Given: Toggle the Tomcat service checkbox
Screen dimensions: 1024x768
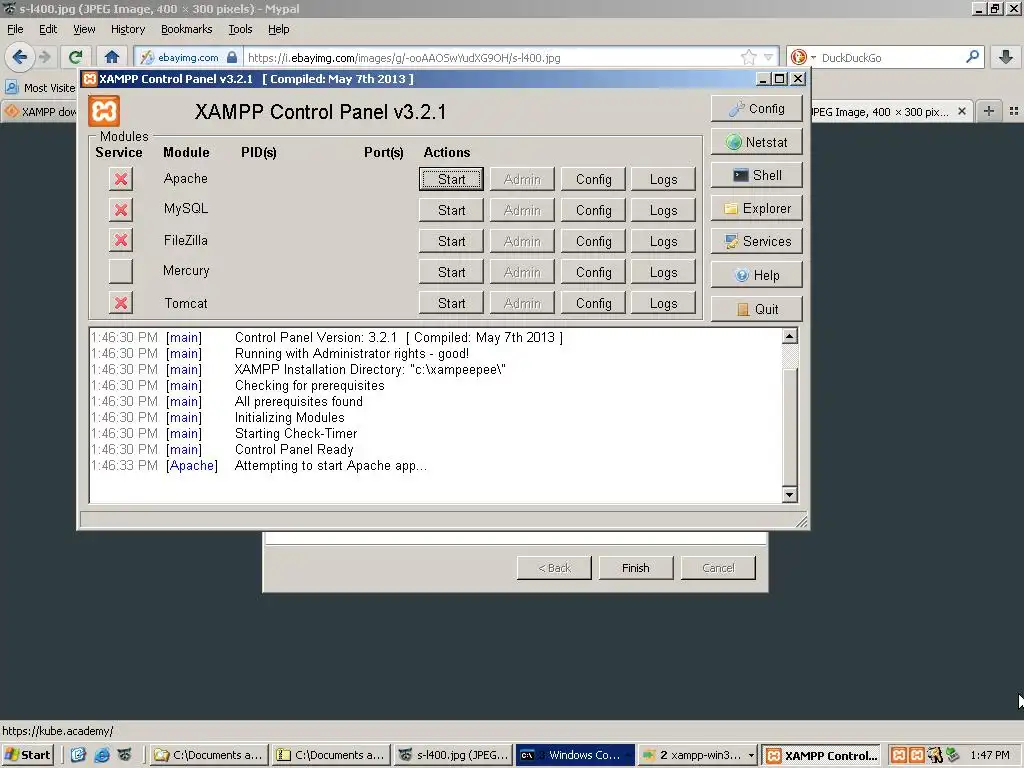Looking at the screenshot, I should point(121,303).
